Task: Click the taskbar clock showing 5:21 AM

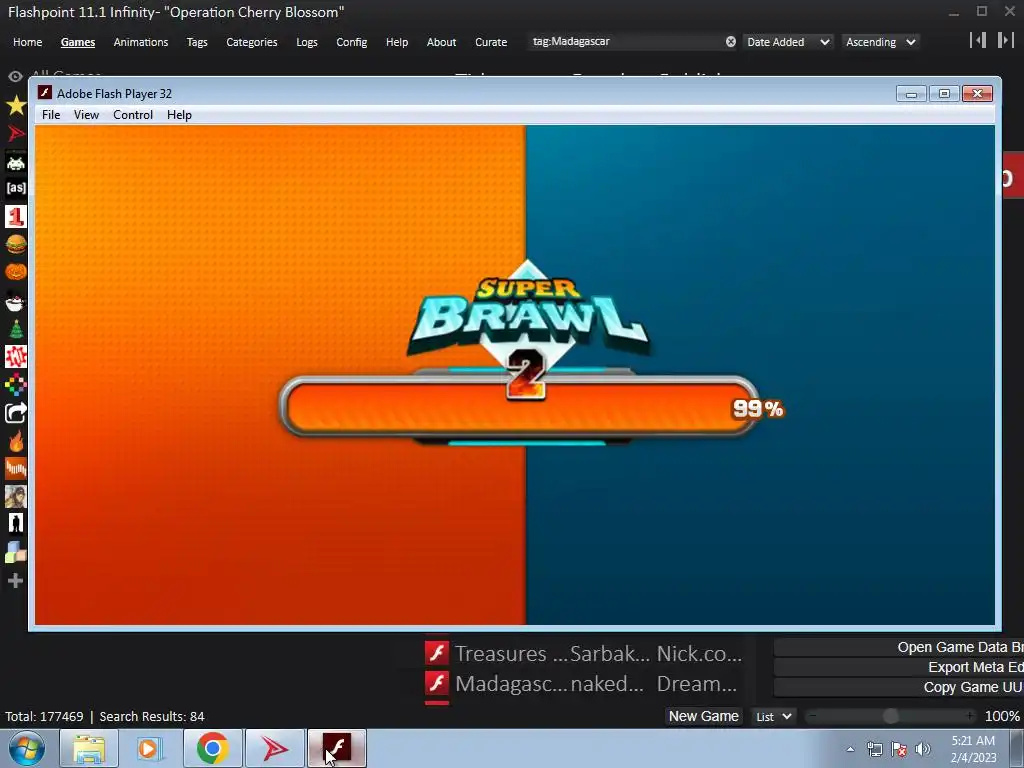Action: 973,749
